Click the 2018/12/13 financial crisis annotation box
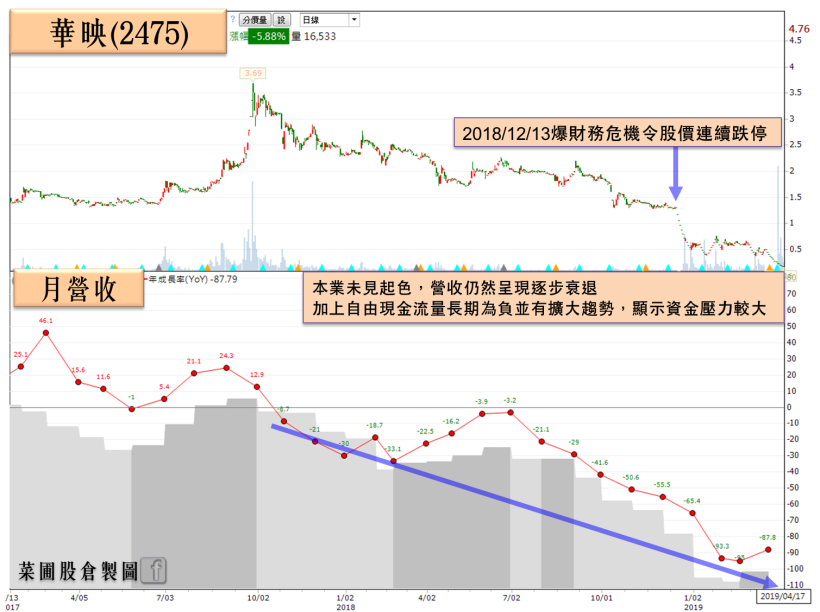Screen dimensions: 820x612 [x=614, y=133]
